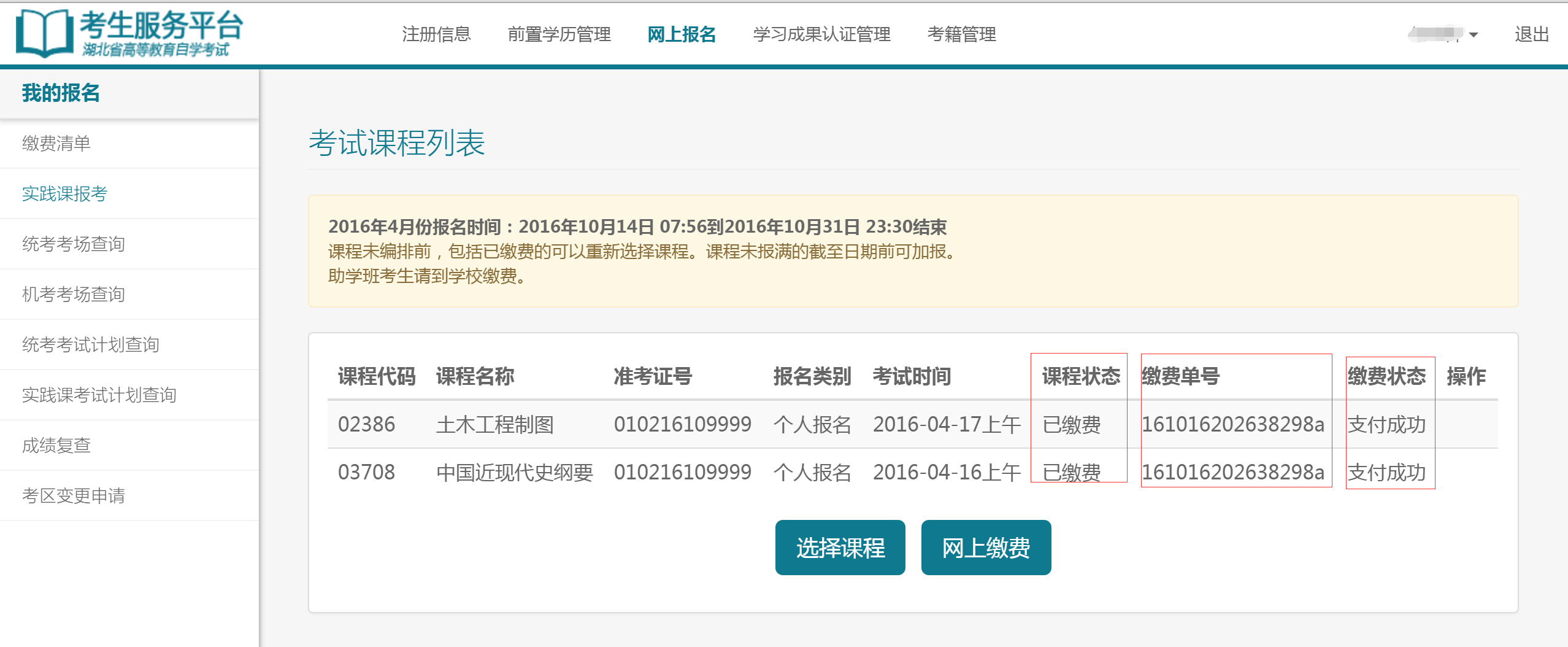The width and height of the screenshot is (1568, 647).
Task: Navigate to 考籍管理 menu item
Action: click(961, 34)
